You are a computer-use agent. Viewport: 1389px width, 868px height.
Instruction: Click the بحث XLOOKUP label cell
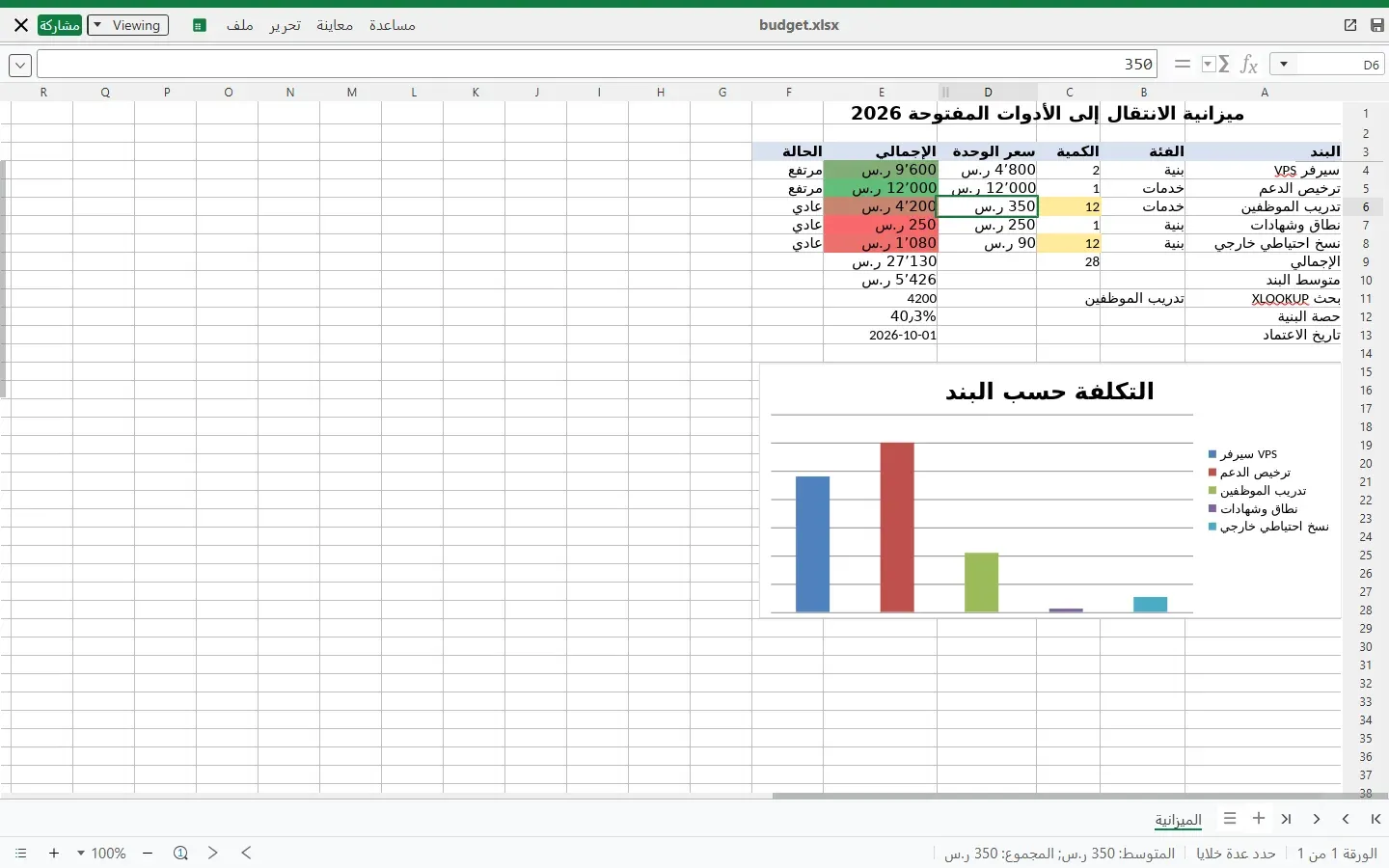pos(1264,298)
